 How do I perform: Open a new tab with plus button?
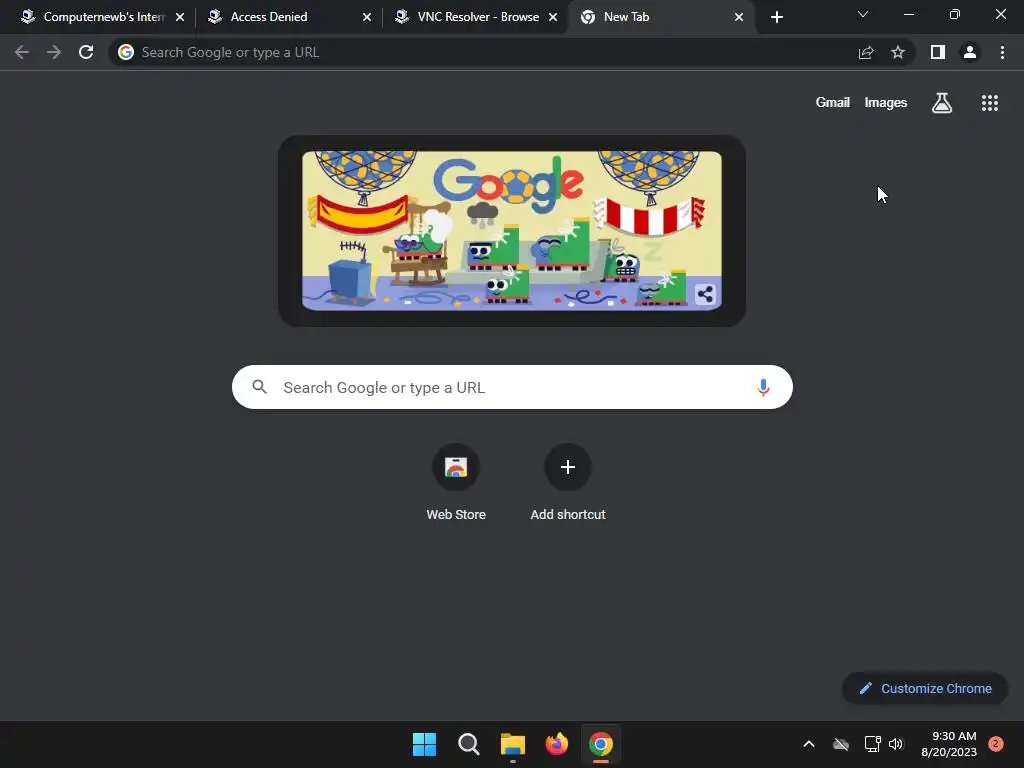[x=776, y=17]
